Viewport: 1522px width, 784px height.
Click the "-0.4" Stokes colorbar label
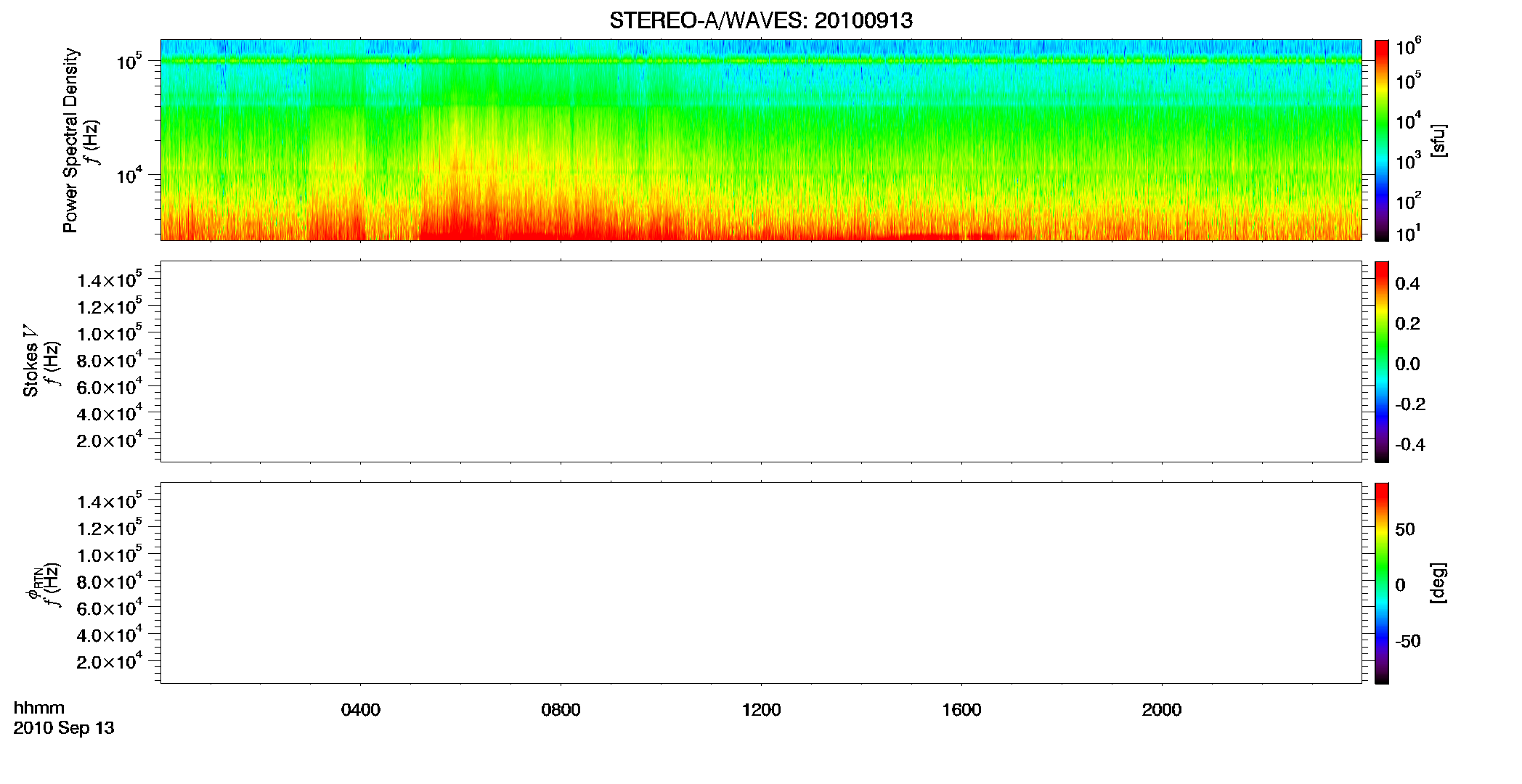pyautogui.click(x=1410, y=445)
